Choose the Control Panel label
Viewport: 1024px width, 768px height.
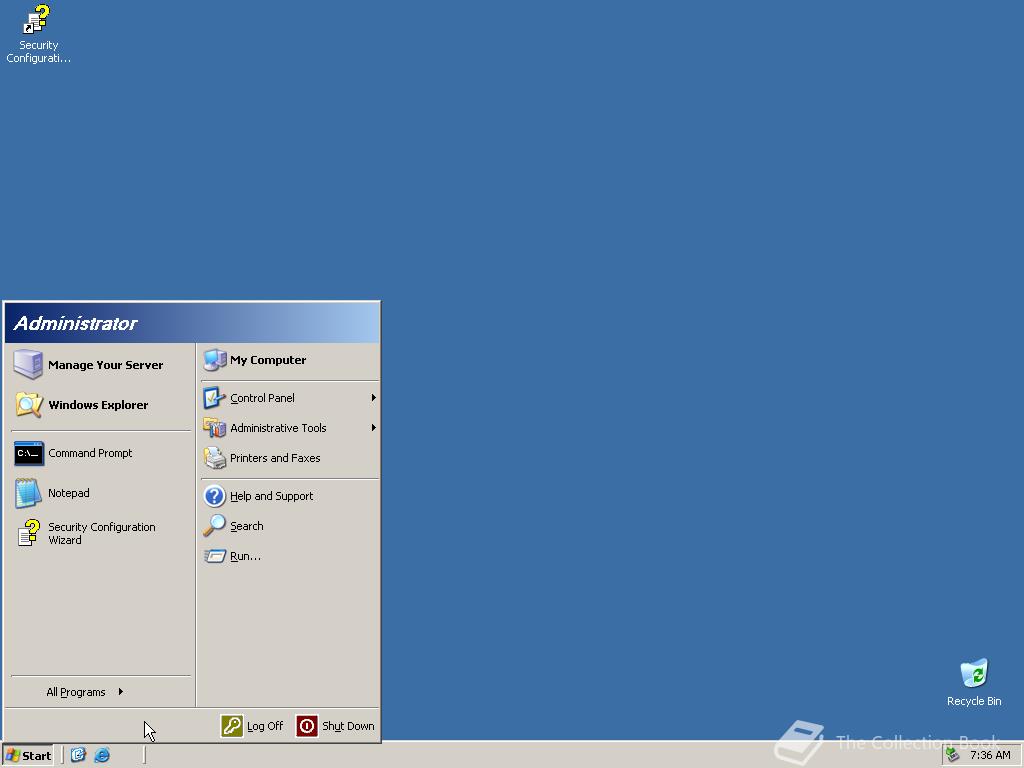tap(262, 398)
